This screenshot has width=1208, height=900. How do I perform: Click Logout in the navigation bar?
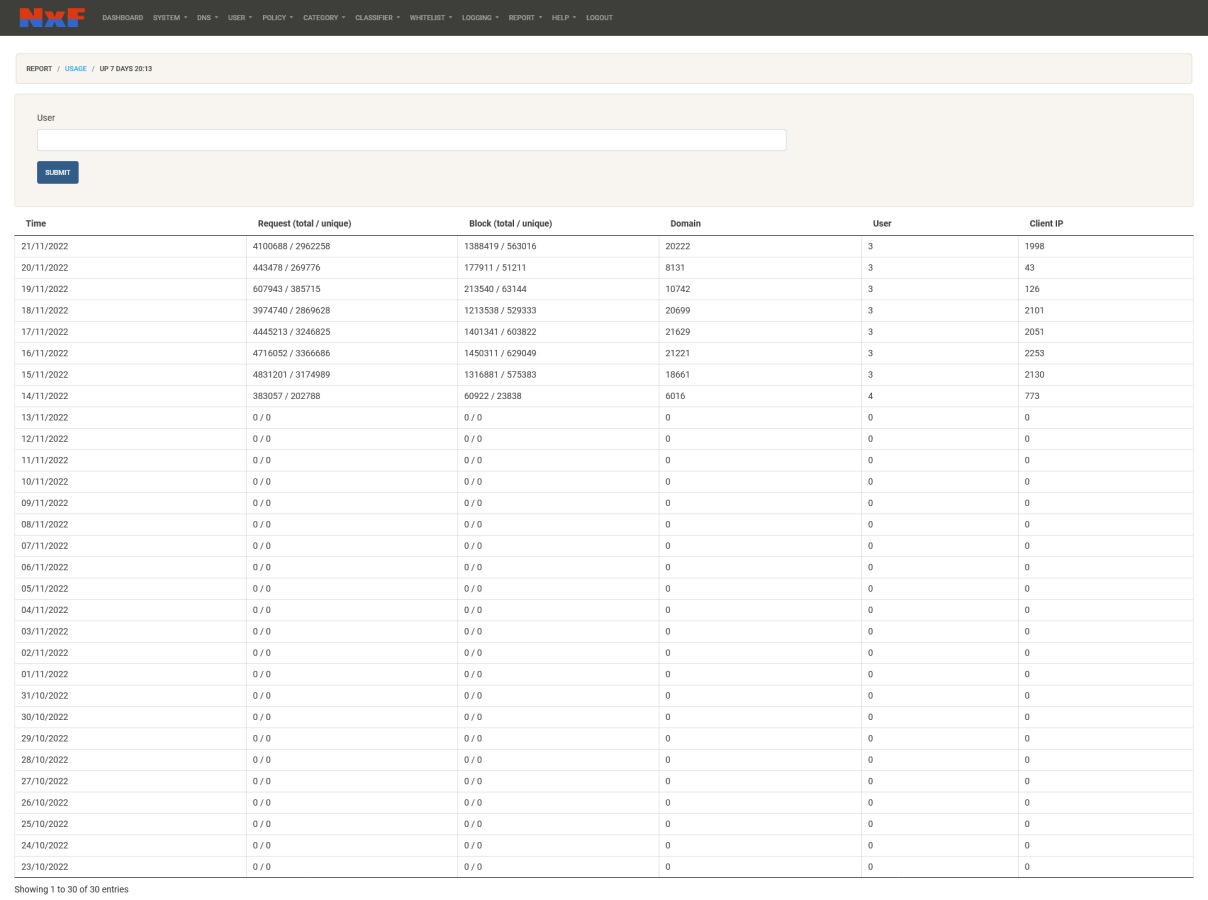(x=599, y=18)
